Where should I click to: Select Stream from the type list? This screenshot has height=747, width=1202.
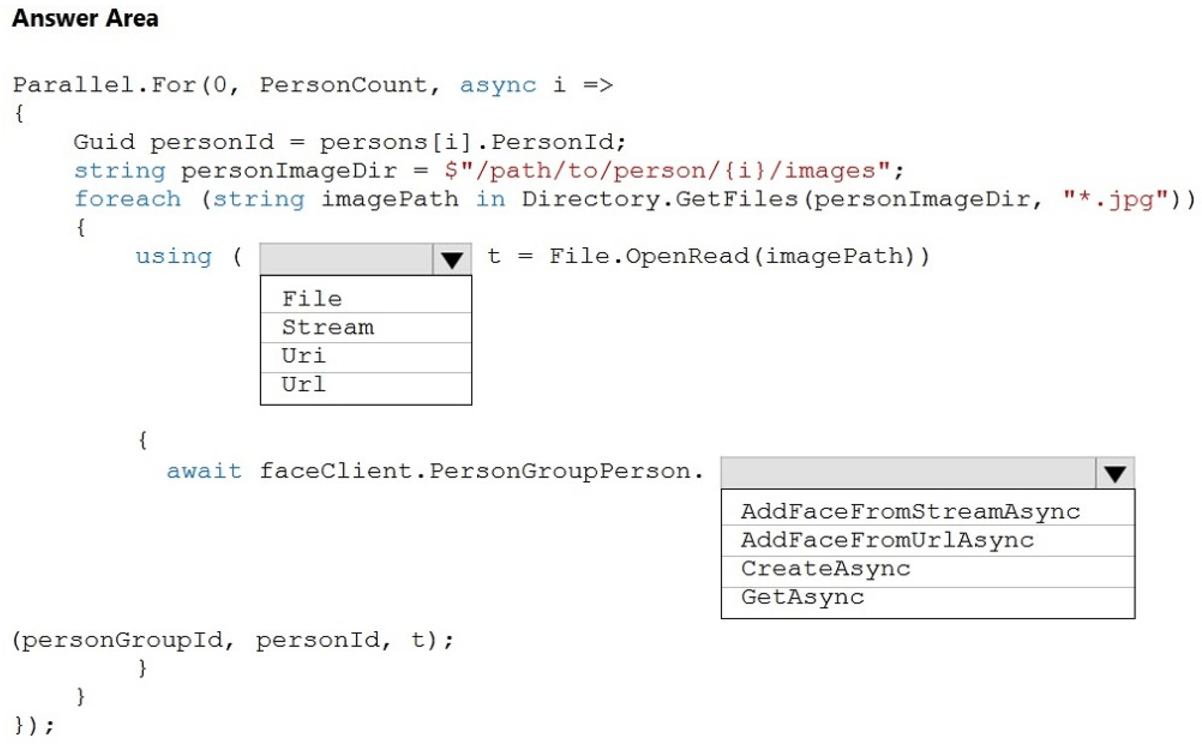coord(329,327)
